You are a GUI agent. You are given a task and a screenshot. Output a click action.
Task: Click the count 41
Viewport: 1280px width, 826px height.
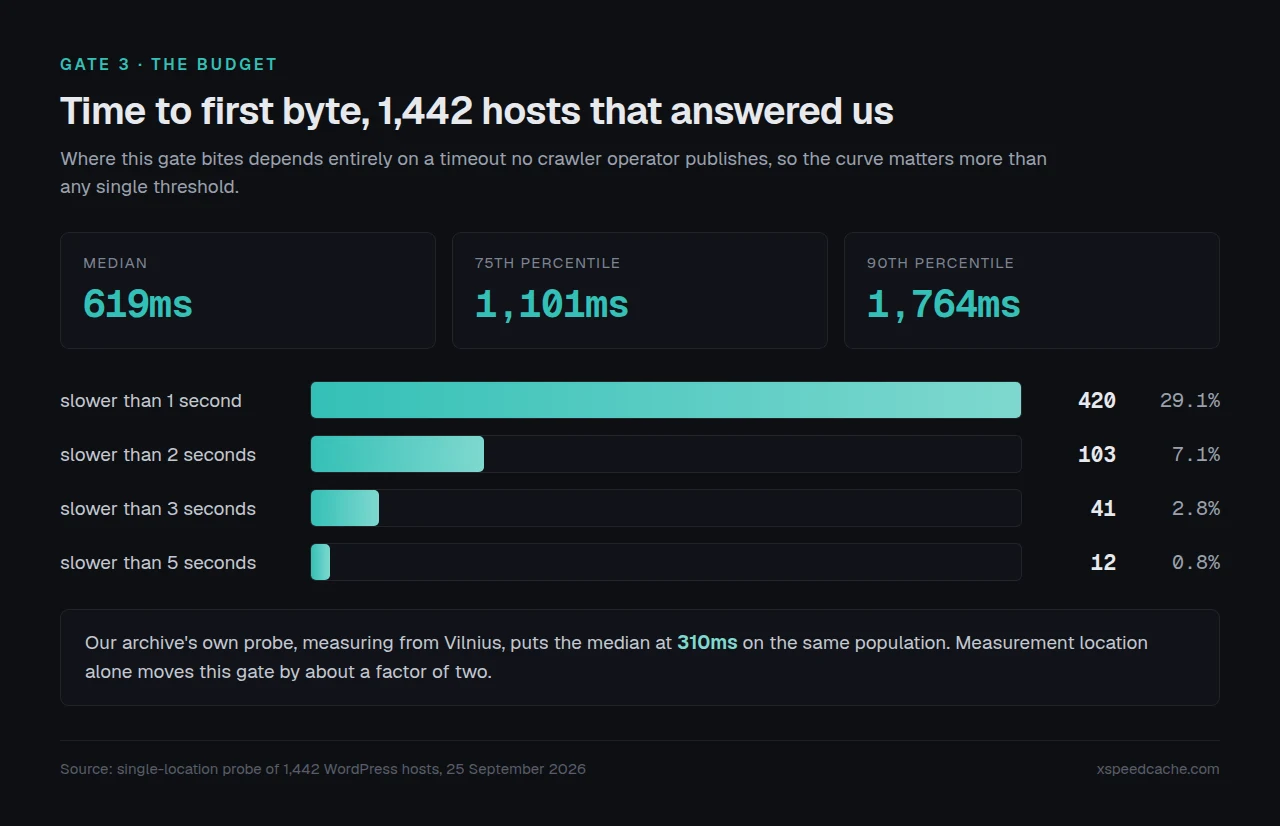click(x=1103, y=509)
